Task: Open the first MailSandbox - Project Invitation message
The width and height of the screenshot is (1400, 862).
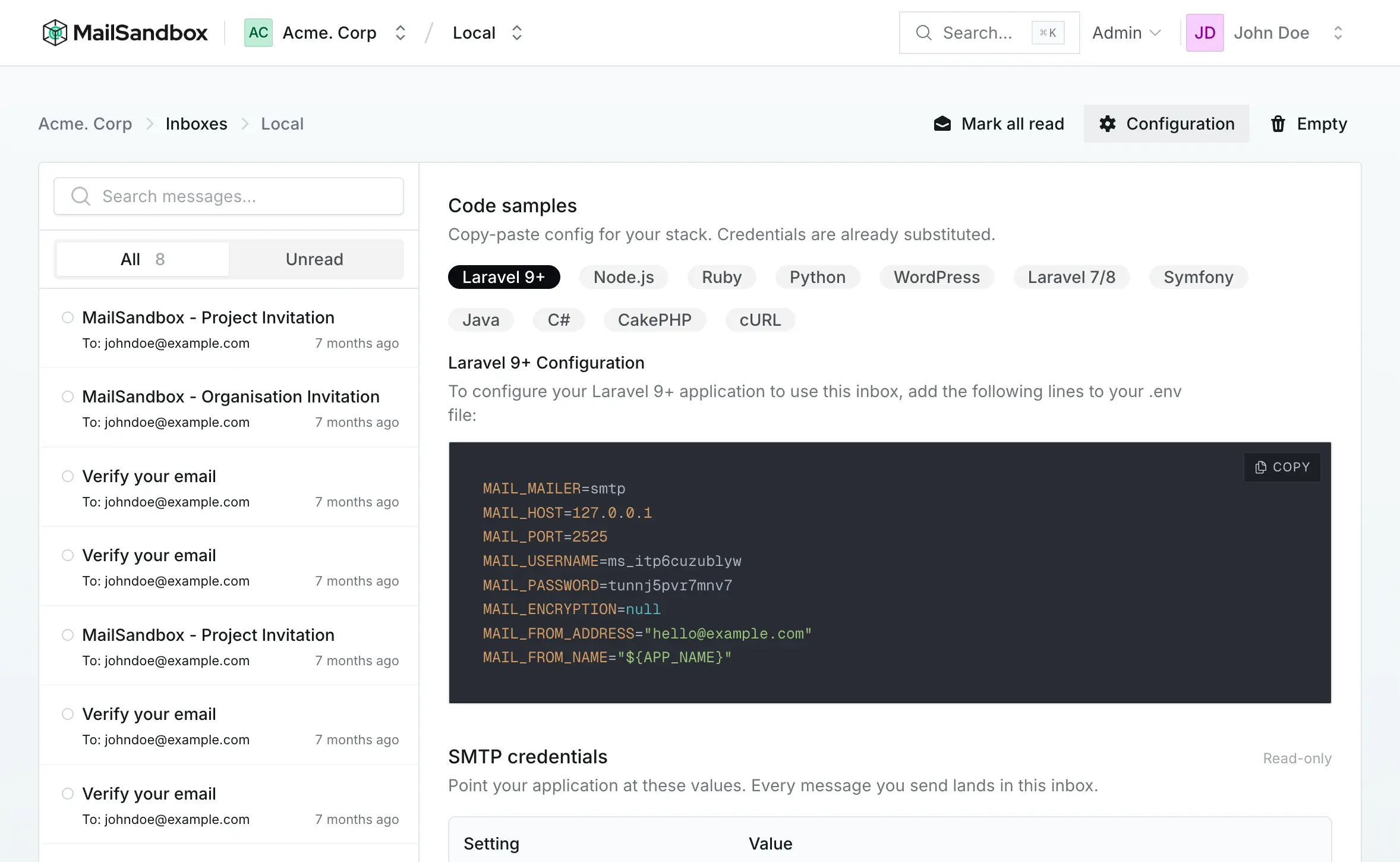Action: click(x=229, y=329)
